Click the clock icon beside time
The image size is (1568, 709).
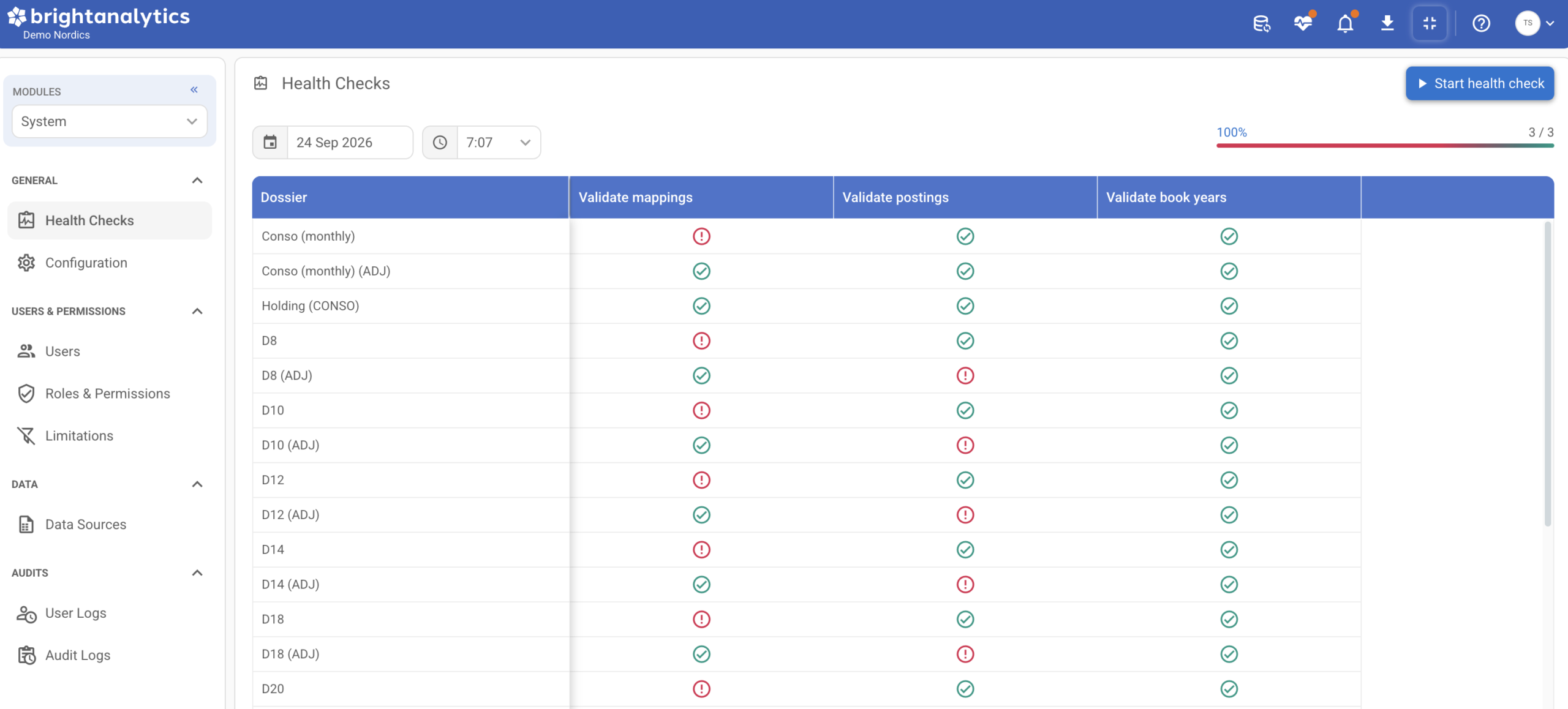tap(440, 143)
